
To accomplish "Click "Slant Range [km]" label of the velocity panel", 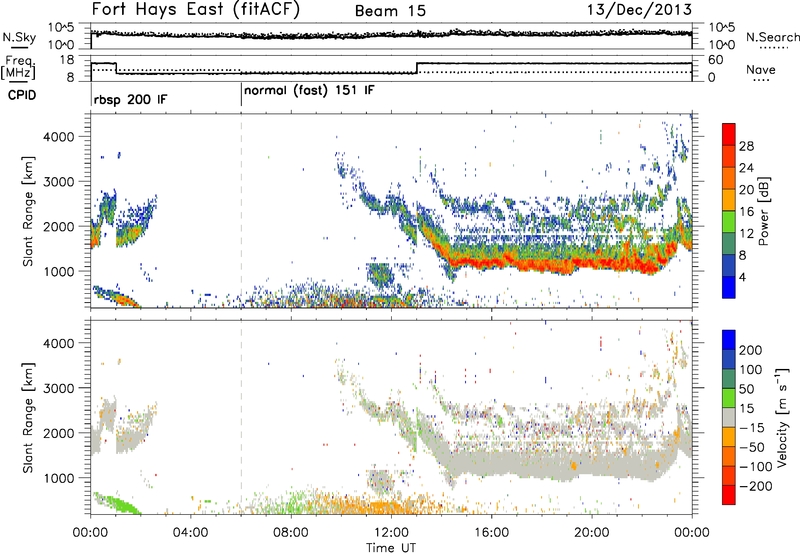I will (28, 418).
